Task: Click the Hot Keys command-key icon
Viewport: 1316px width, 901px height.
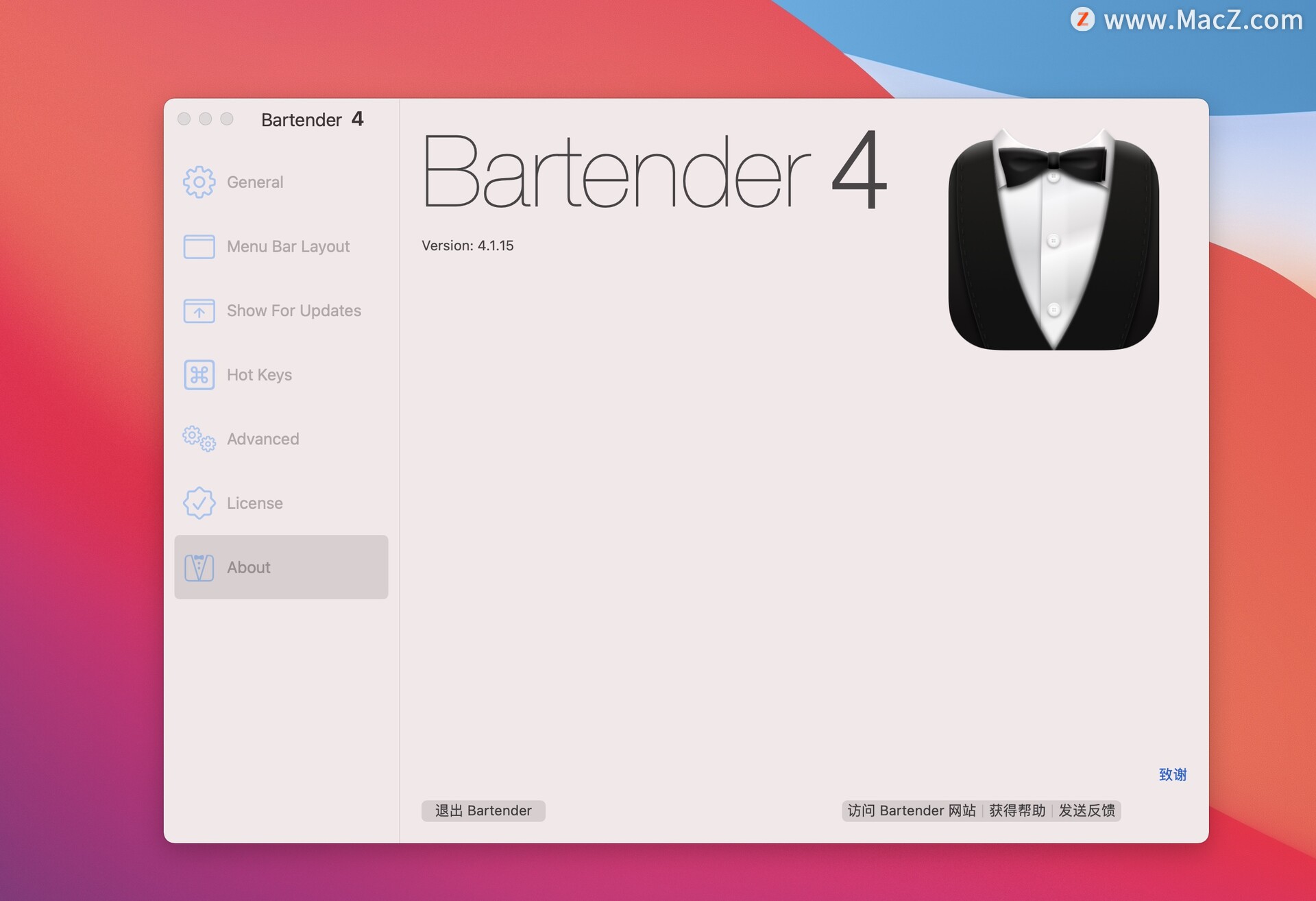Action: [199, 375]
